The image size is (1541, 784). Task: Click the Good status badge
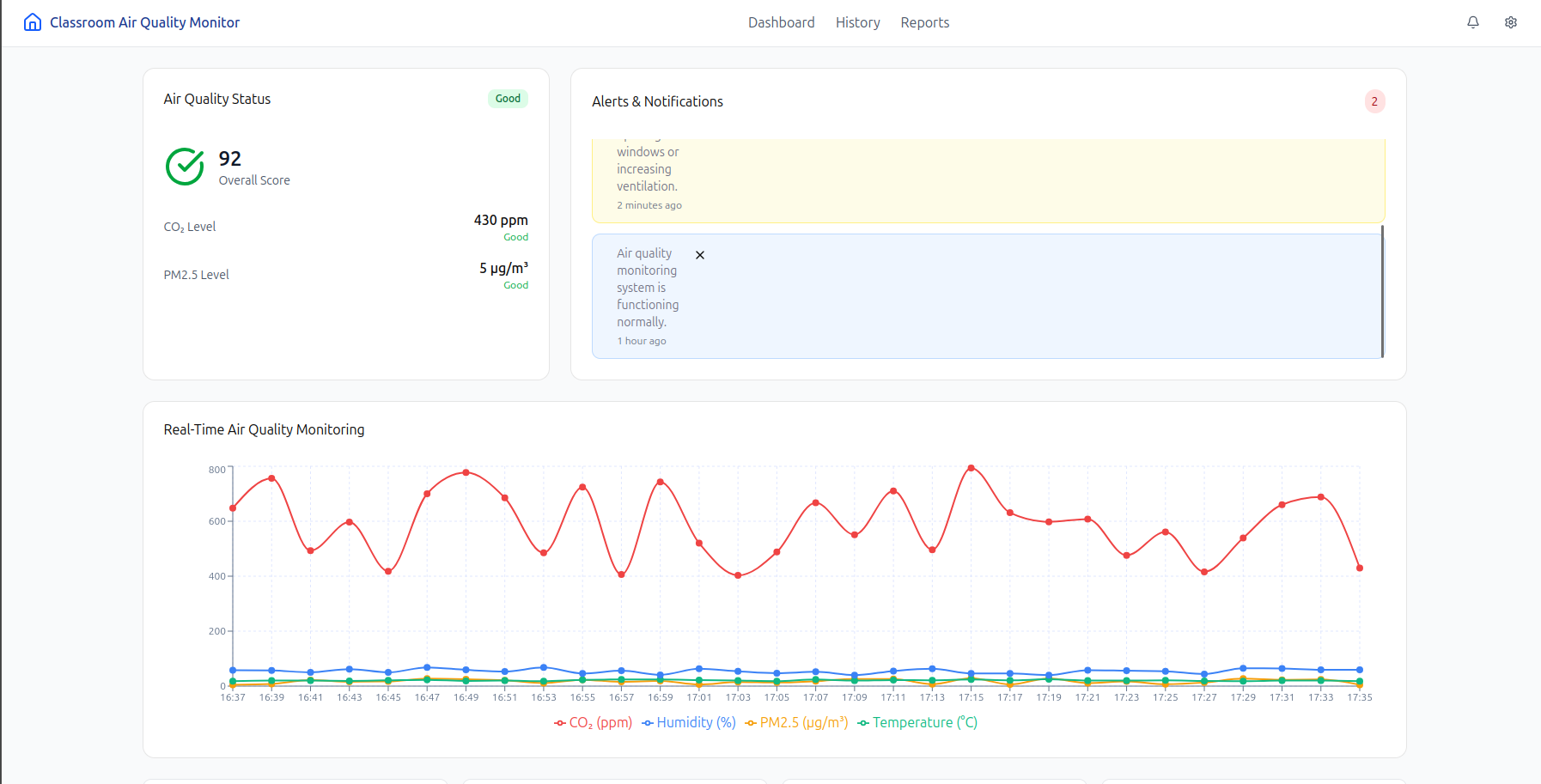[x=508, y=98]
